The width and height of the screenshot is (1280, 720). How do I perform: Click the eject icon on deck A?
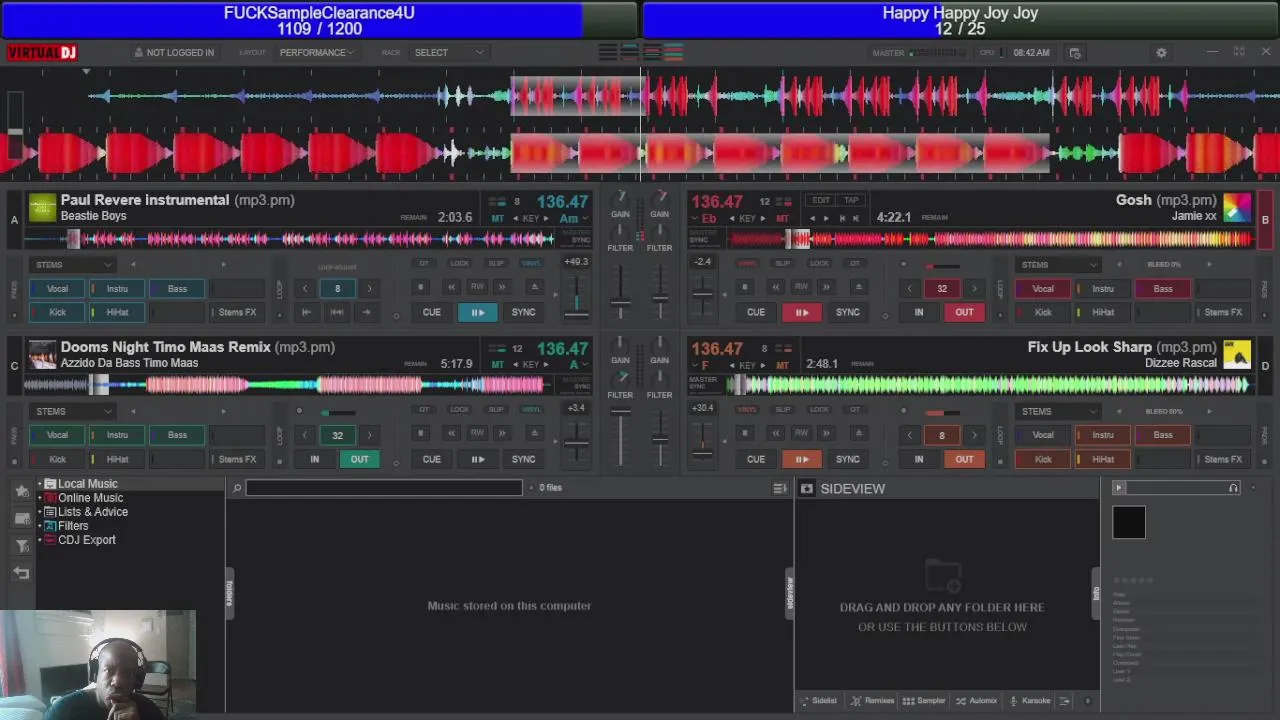[534, 287]
